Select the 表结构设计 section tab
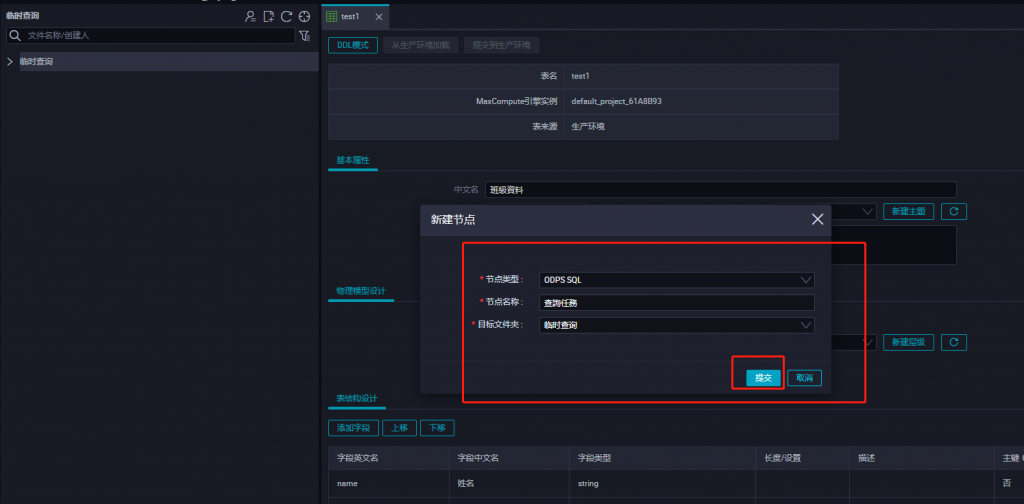Screen dimensions: 1024x504 (x=357, y=398)
